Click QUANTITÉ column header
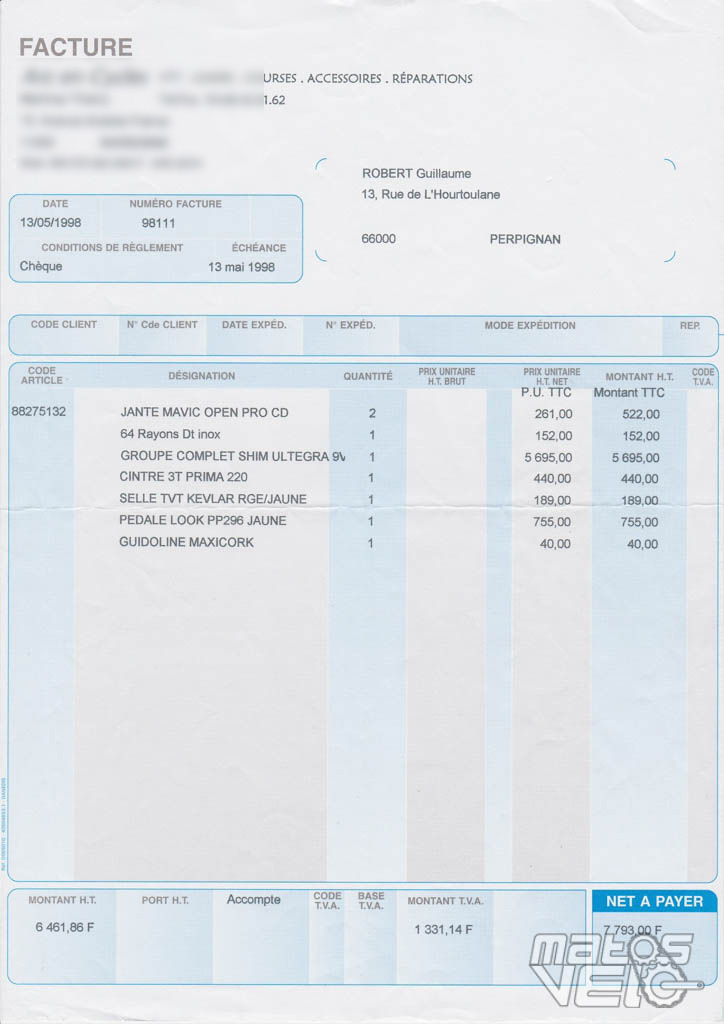 point(368,376)
